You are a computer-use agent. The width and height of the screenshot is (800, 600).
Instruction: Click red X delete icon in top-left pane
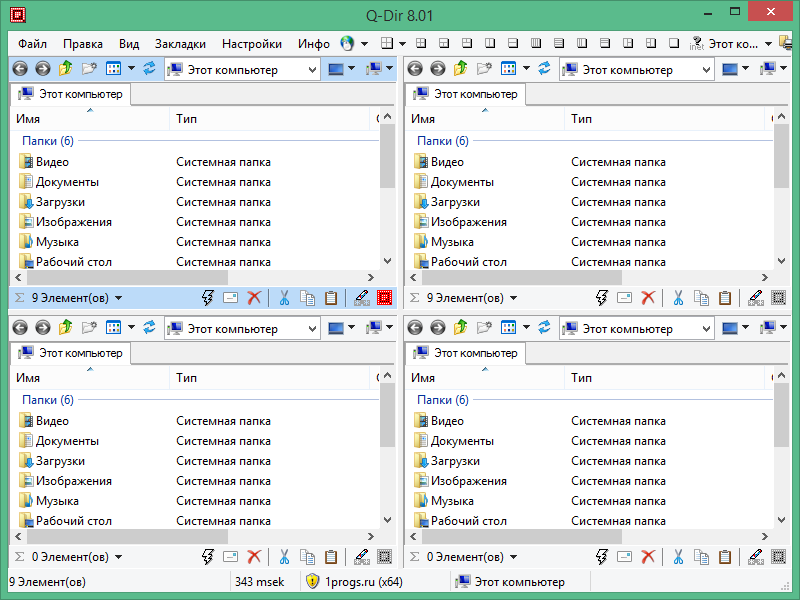click(x=254, y=298)
